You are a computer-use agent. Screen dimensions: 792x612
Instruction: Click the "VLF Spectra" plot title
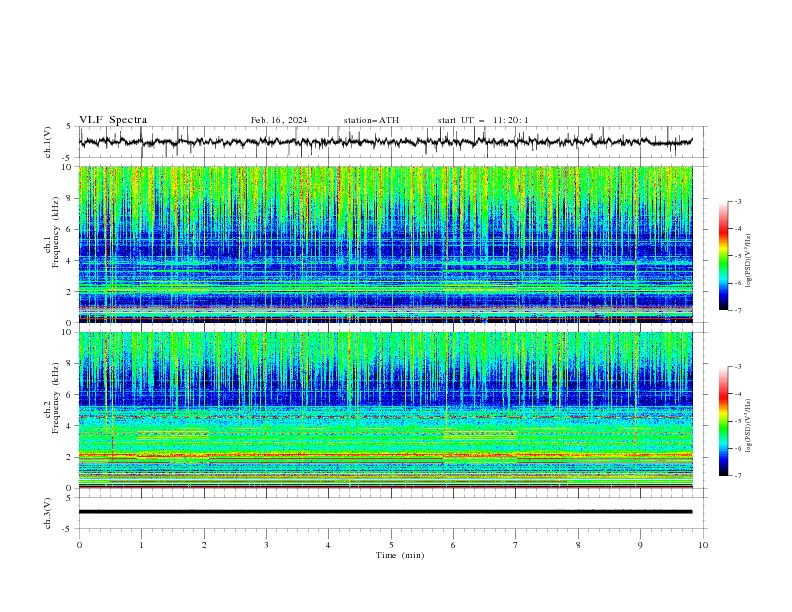pyautogui.click(x=113, y=120)
